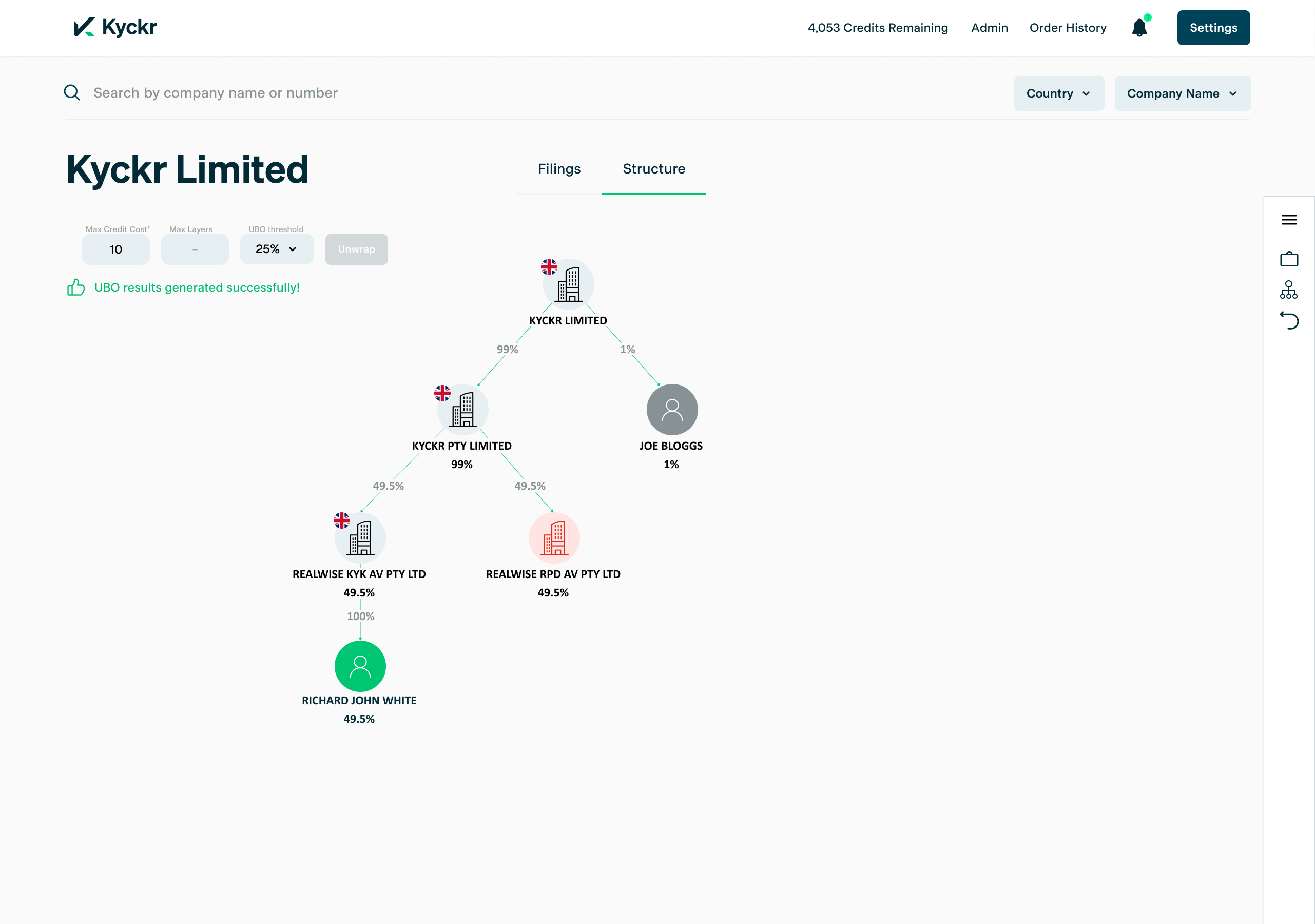The height and width of the screenshot is (924, 1315).
Task: Open the UBO threshold 25% dropdown
Action: pyautogui.click(x=277, y=249)
